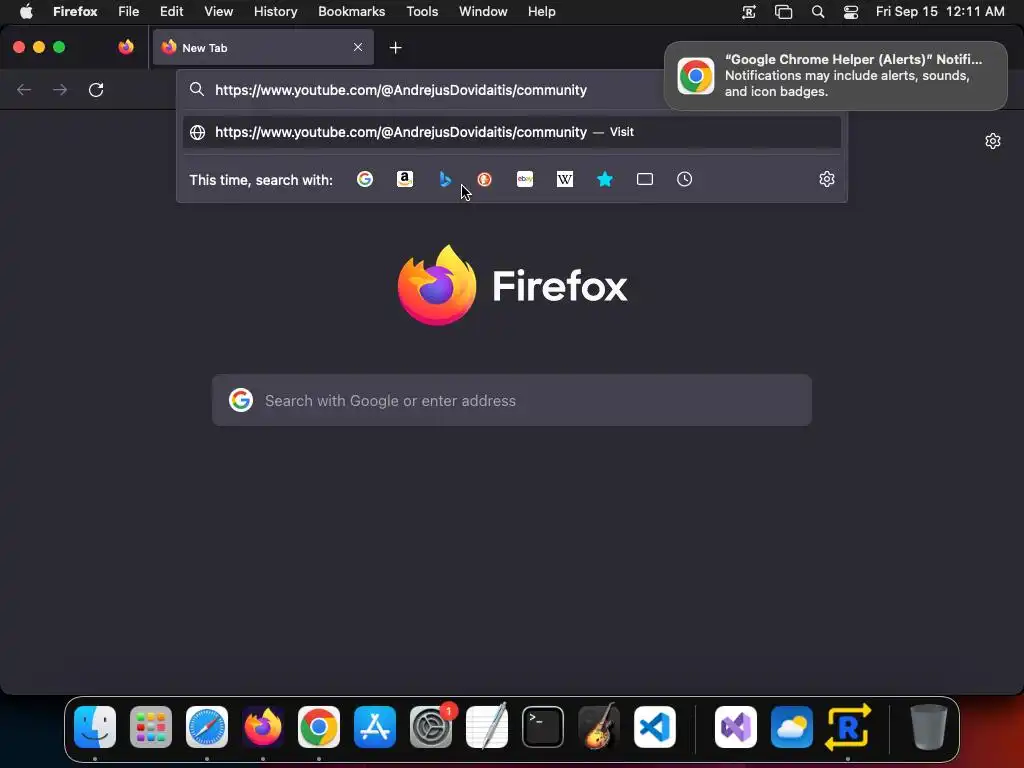This screenshot has height=768, width=1024.
Task: Open the Weather app from the Dock
Action: pyautogui.click(x=792, y=727)
